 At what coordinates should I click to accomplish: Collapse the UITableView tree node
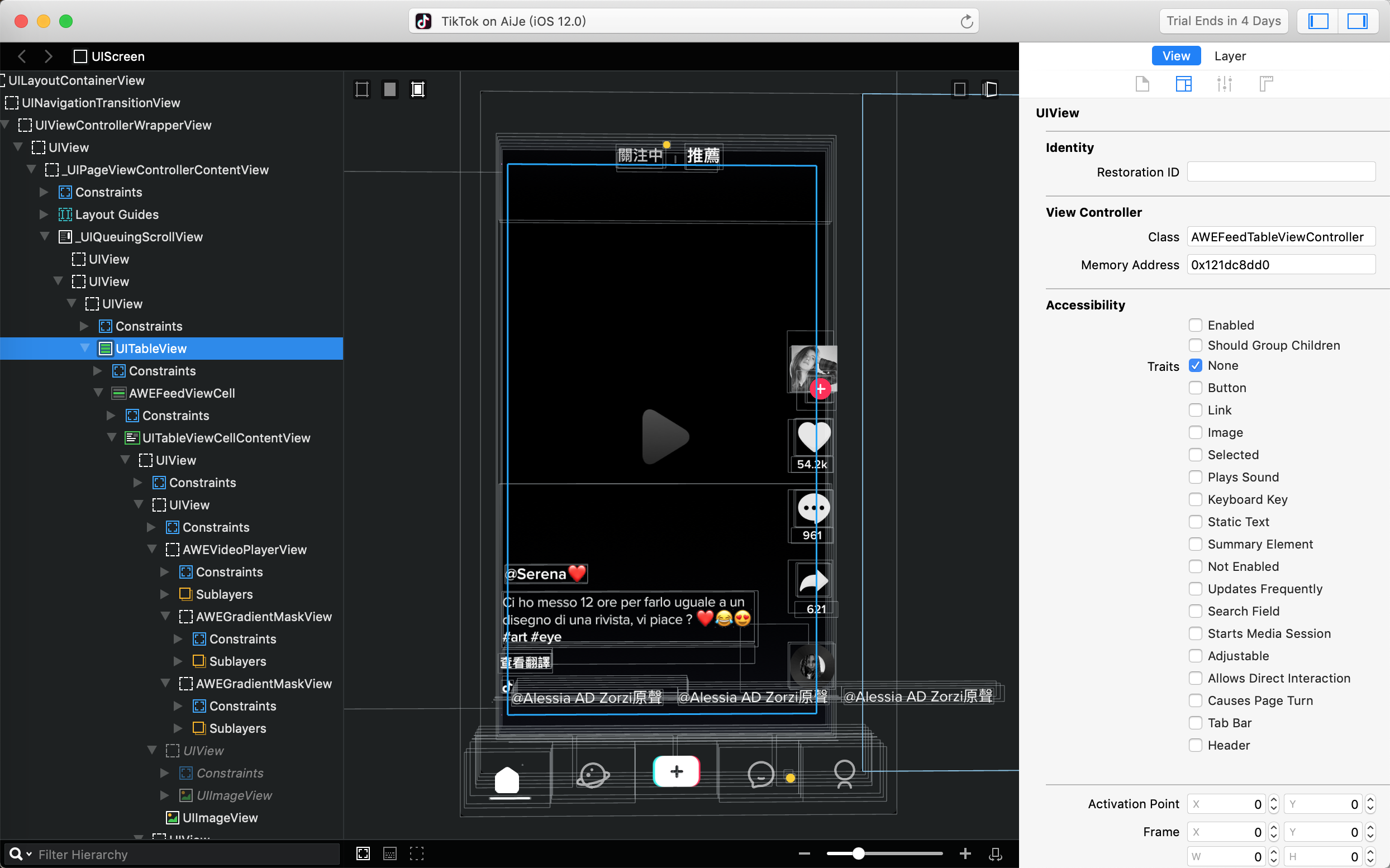[85, 348]
